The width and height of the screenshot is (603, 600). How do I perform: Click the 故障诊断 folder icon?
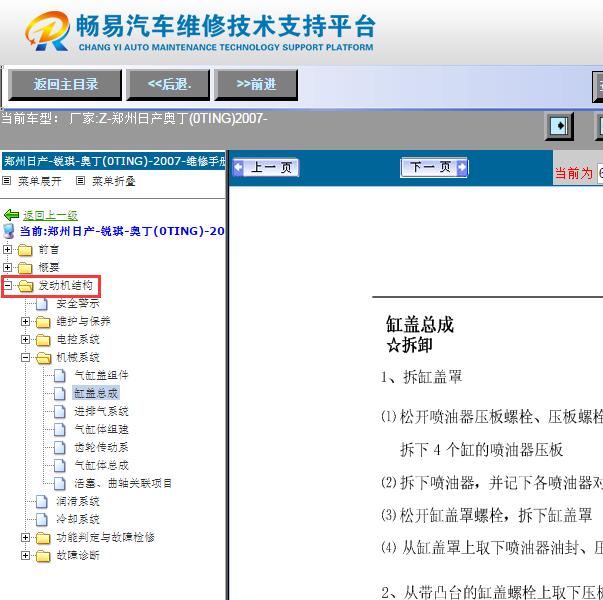tap(43, 556)
